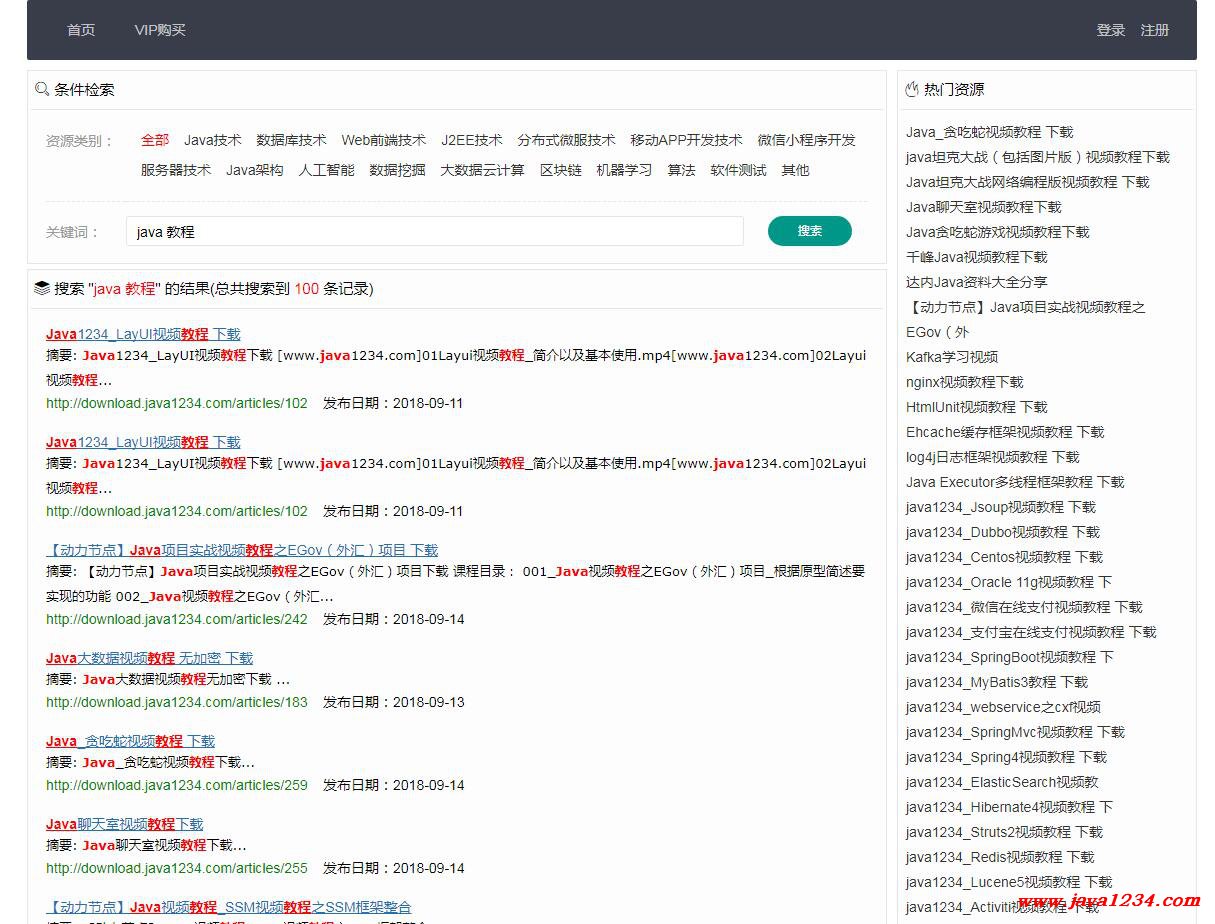Click the green 搜索 button
The width and height of the screenshot is (1215, 924).
click(810, 231)
